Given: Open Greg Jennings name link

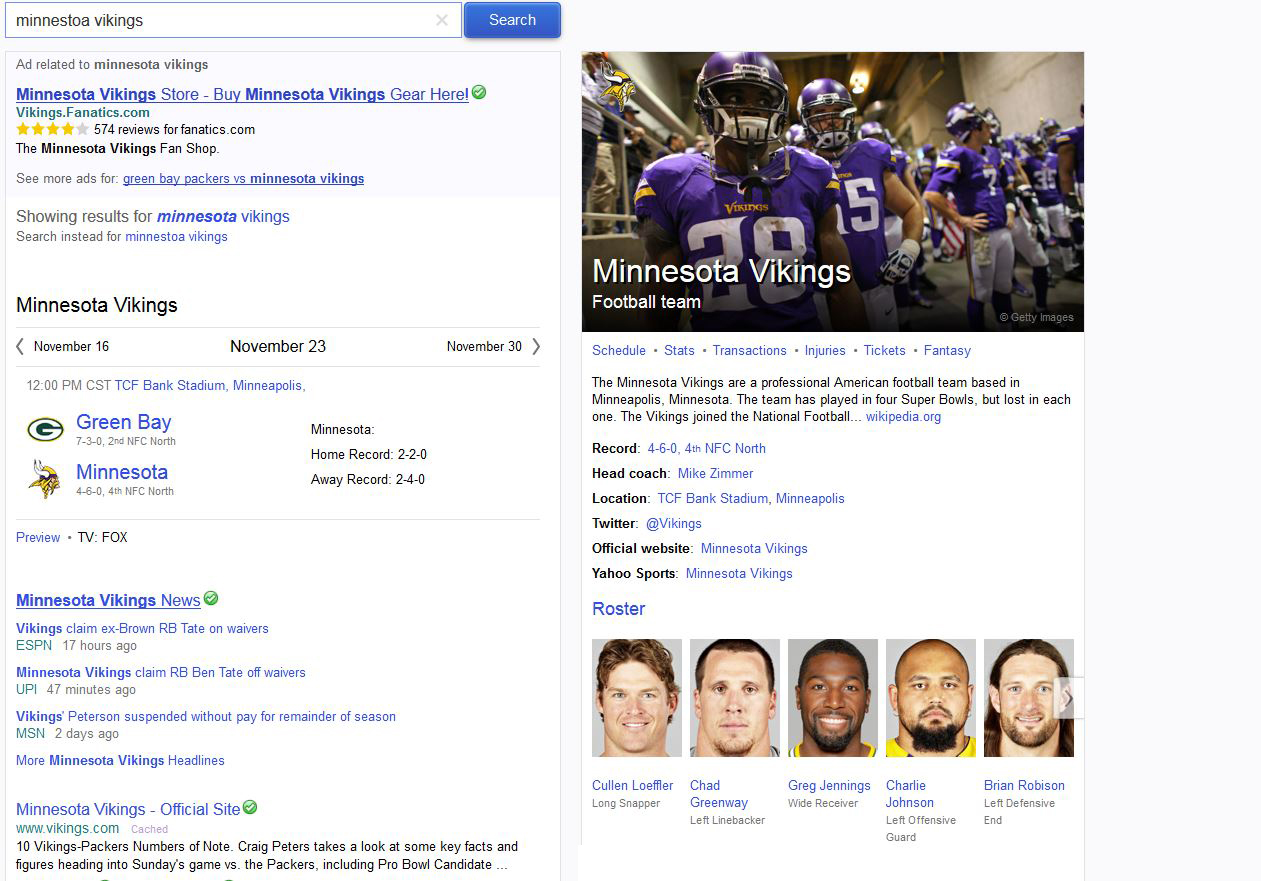Looking at the screenshot, I should pos(829,786).
